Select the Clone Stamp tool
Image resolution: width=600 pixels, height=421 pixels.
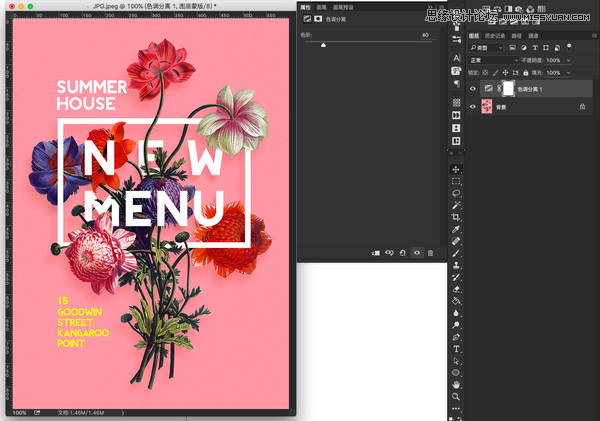(456, 265)
